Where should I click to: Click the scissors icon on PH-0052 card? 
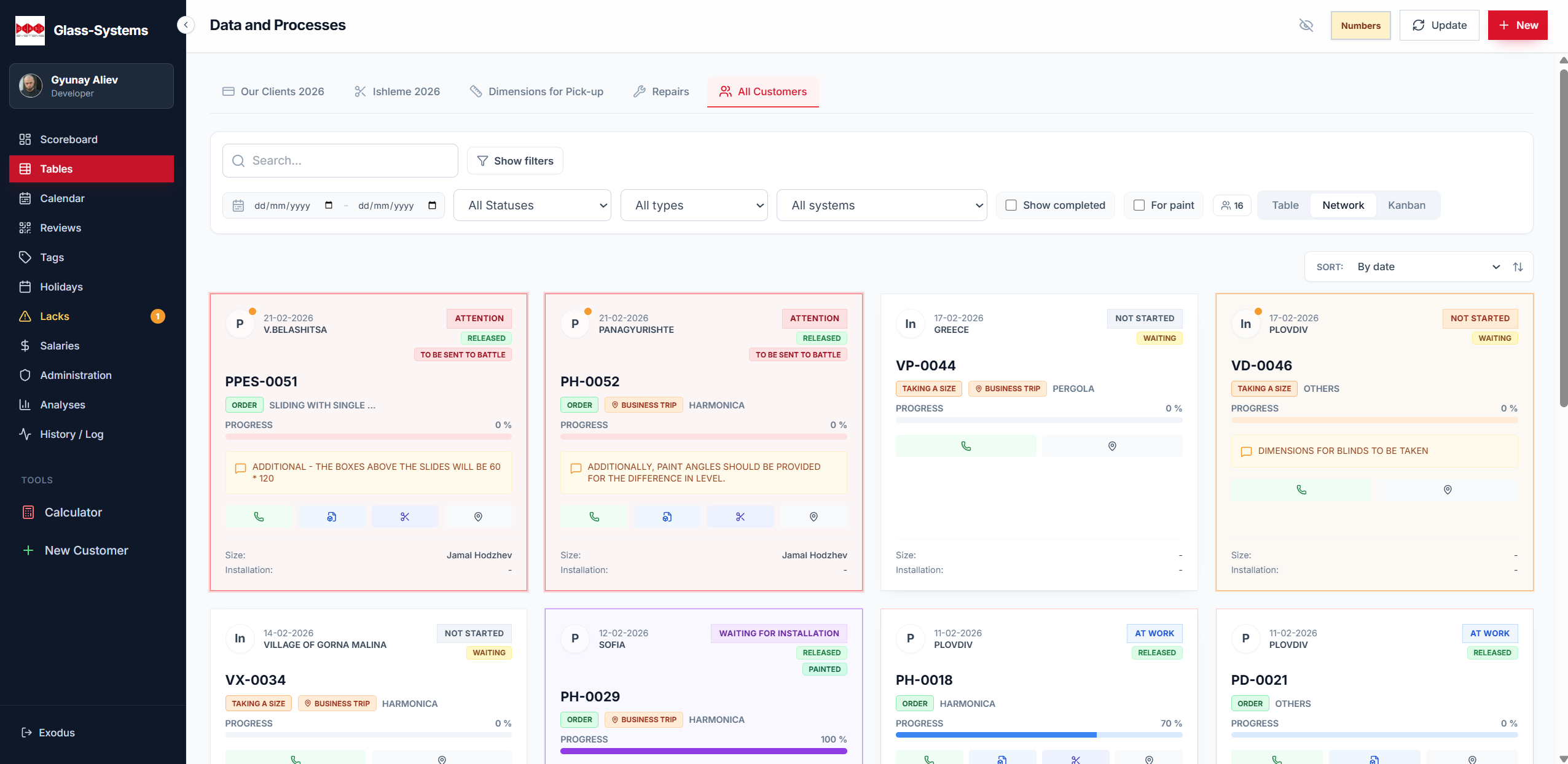tap(740, 516)
